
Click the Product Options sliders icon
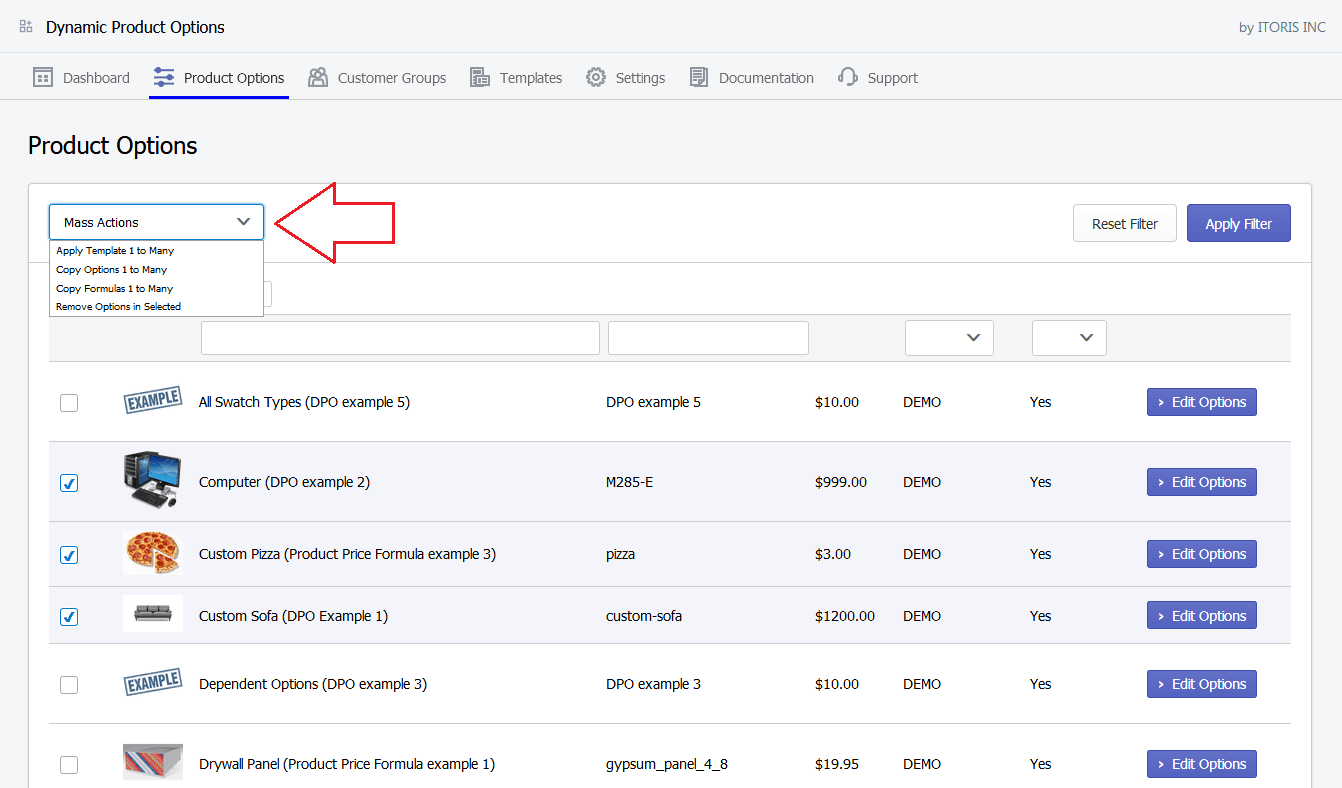click(164, 78)
